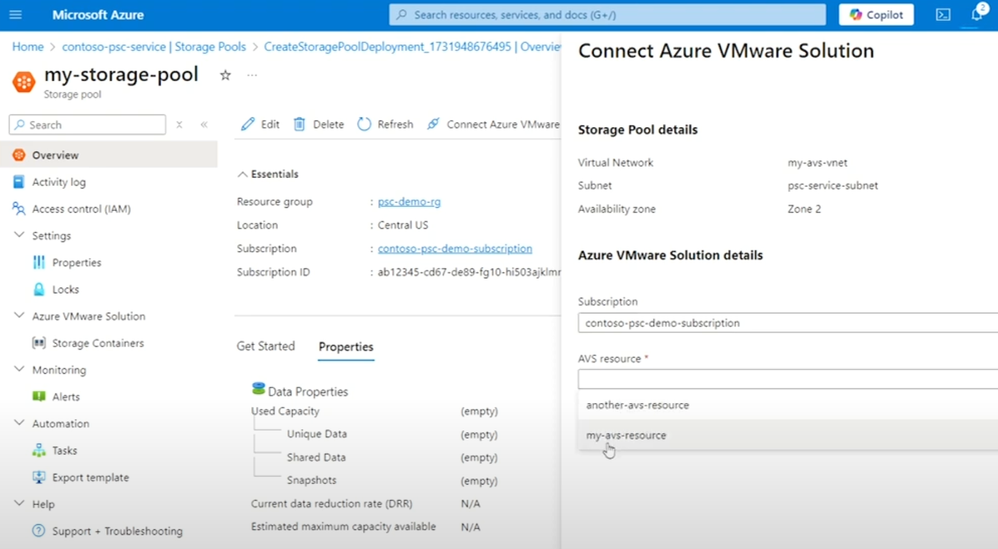Click the Storage Containers icon
998x549 pixels.
tap(39, 343)
